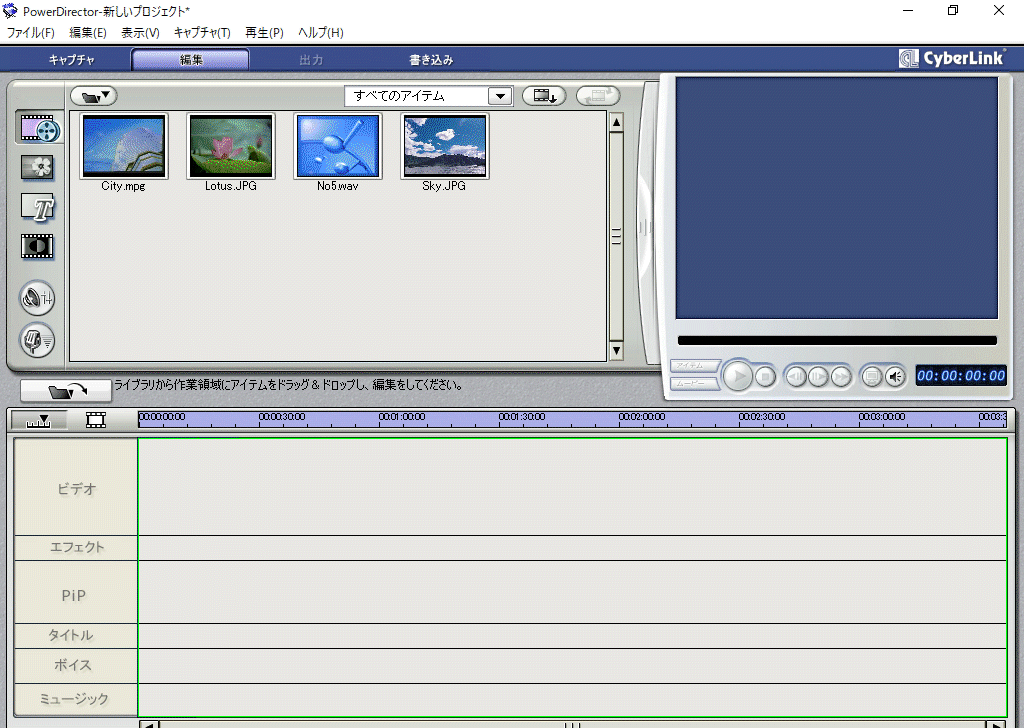Click the add to workspace folder button
The image size is (1024, 728).
66,390
